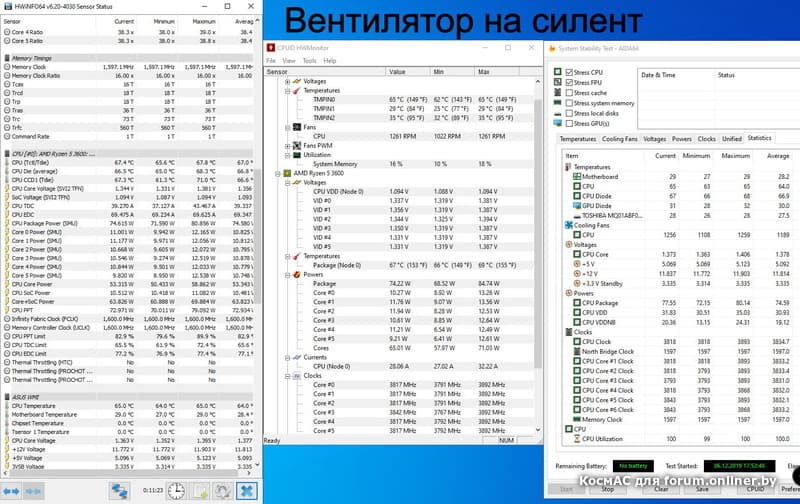800x504 pixels.
Task: Click monitor icon beside Stress GPU(s)
Action: coord(558,123)
